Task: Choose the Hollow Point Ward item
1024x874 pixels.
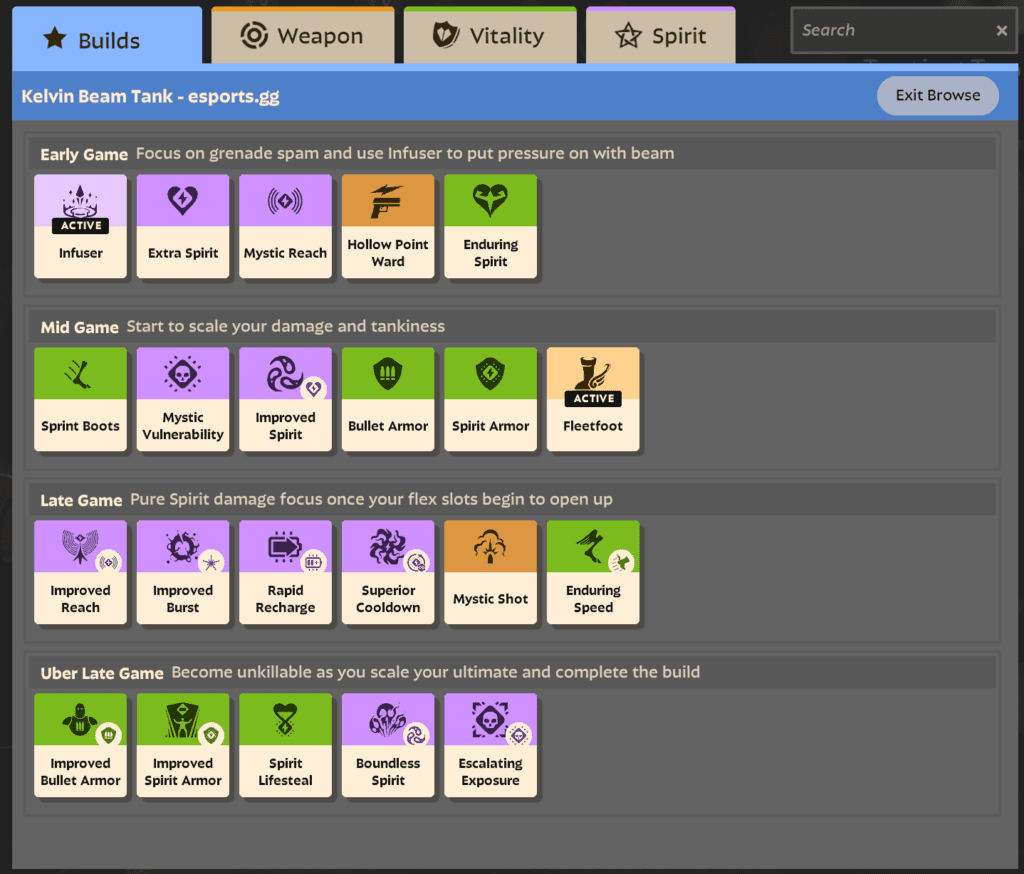Action: (x=388, y=225)
